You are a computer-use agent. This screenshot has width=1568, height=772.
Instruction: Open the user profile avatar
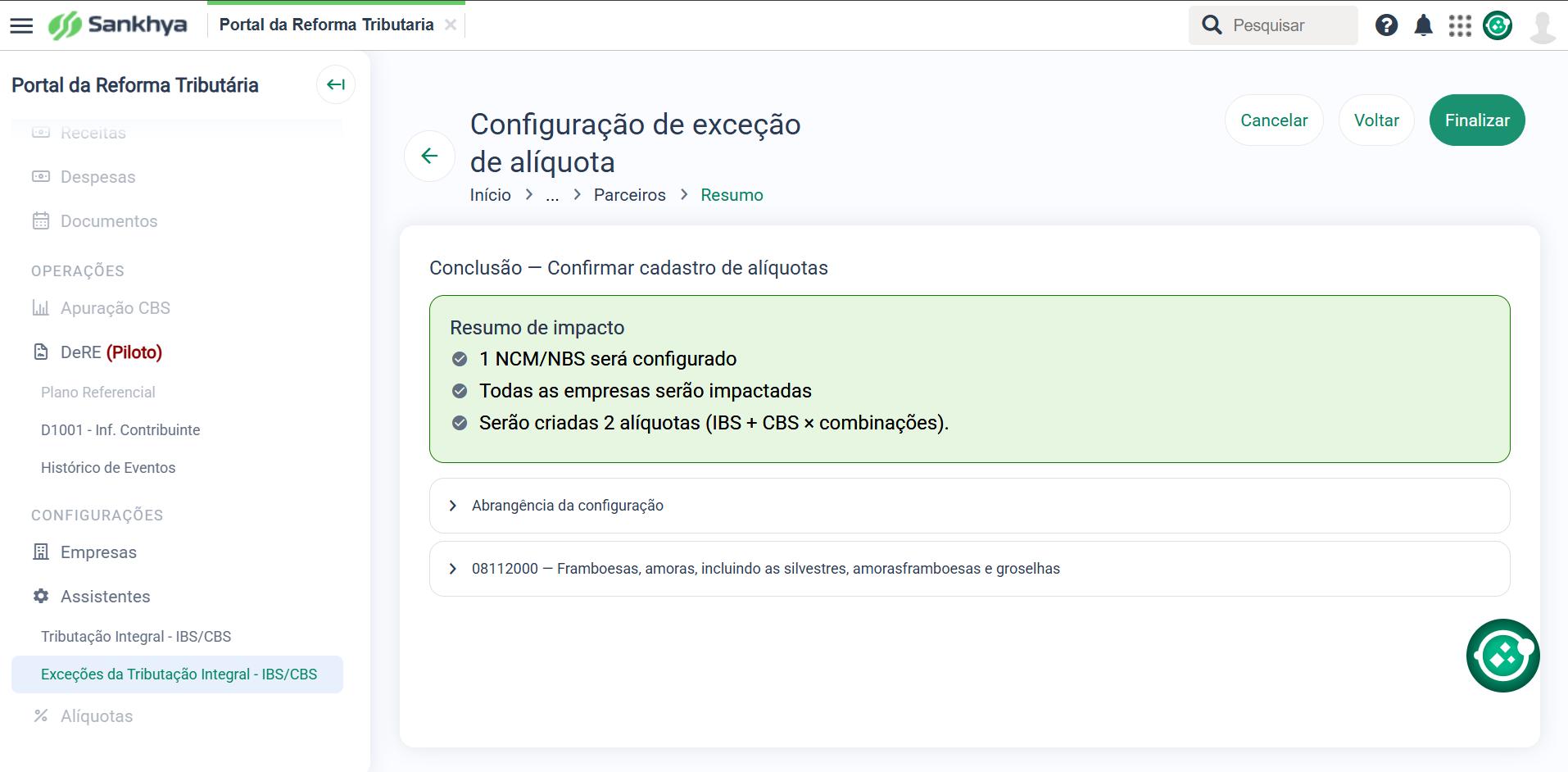click(1543, 26)
